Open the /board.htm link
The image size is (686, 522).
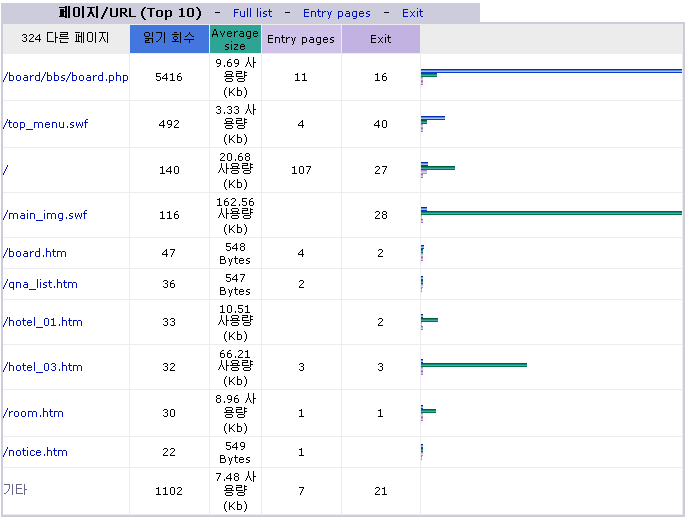tap(35, 253)
